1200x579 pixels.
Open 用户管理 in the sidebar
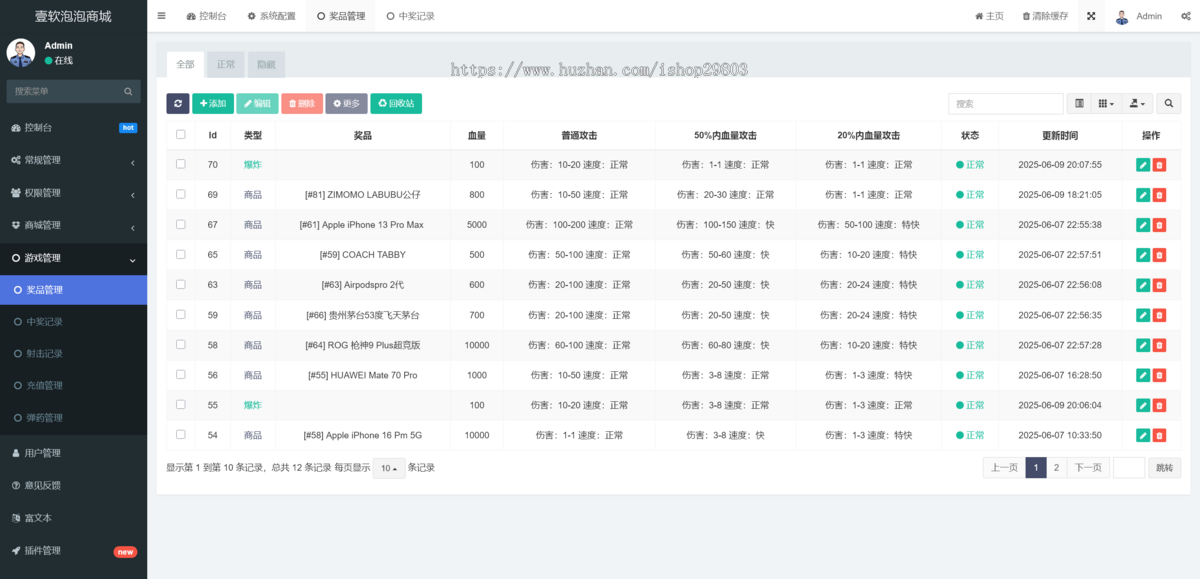coord(73,453)
